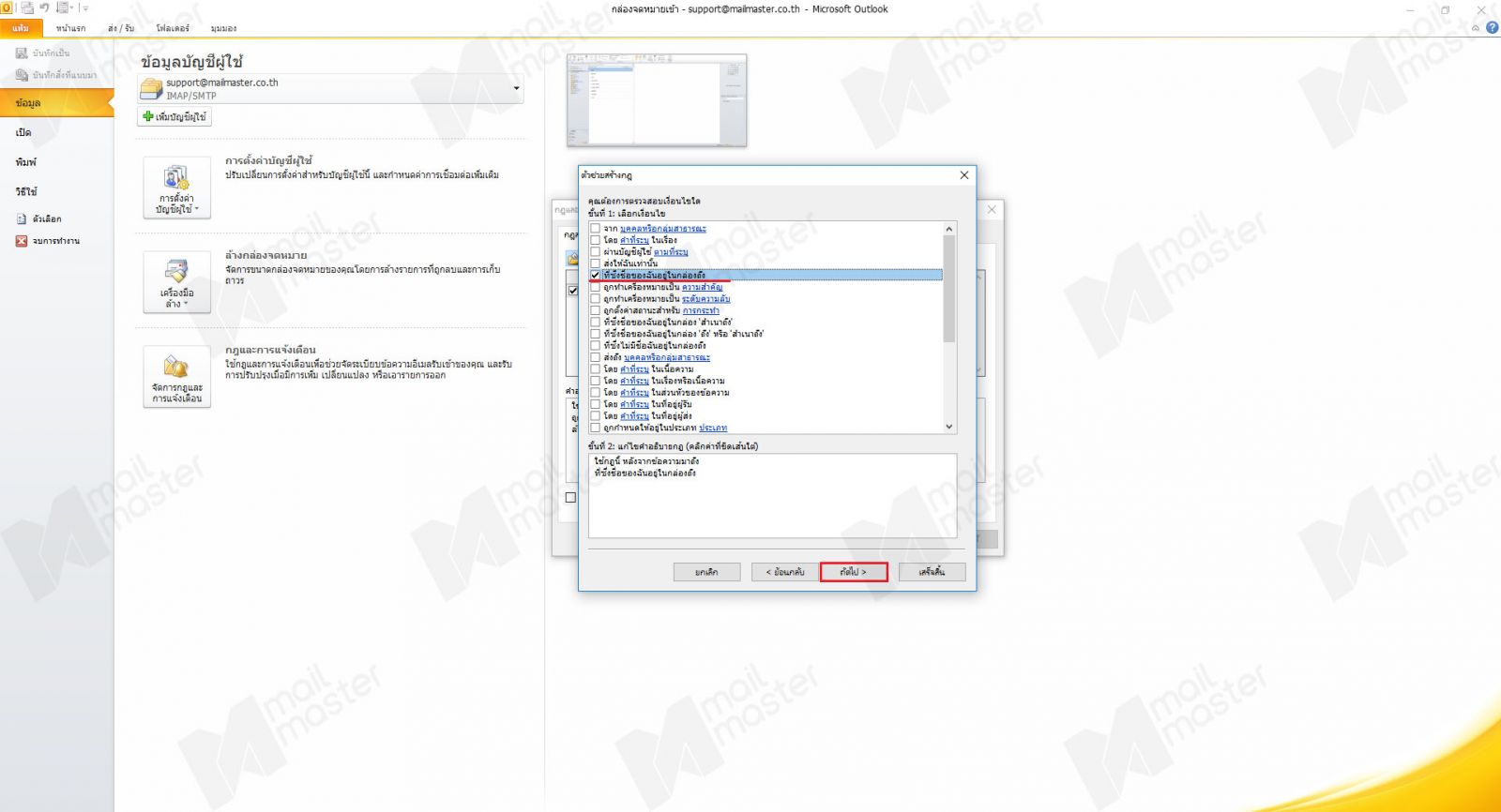Close the Rules and Alerts window behind the wizard
The image size is (1501, 812).
992,209
